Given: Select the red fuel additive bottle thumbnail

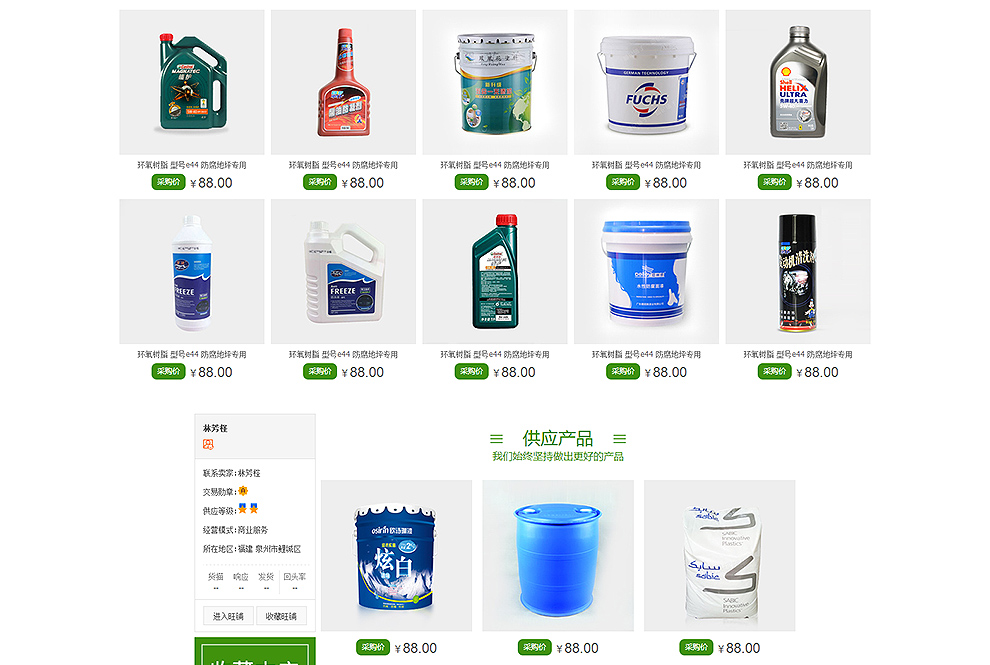Looking at the screenshot, I should coord(343,82).
